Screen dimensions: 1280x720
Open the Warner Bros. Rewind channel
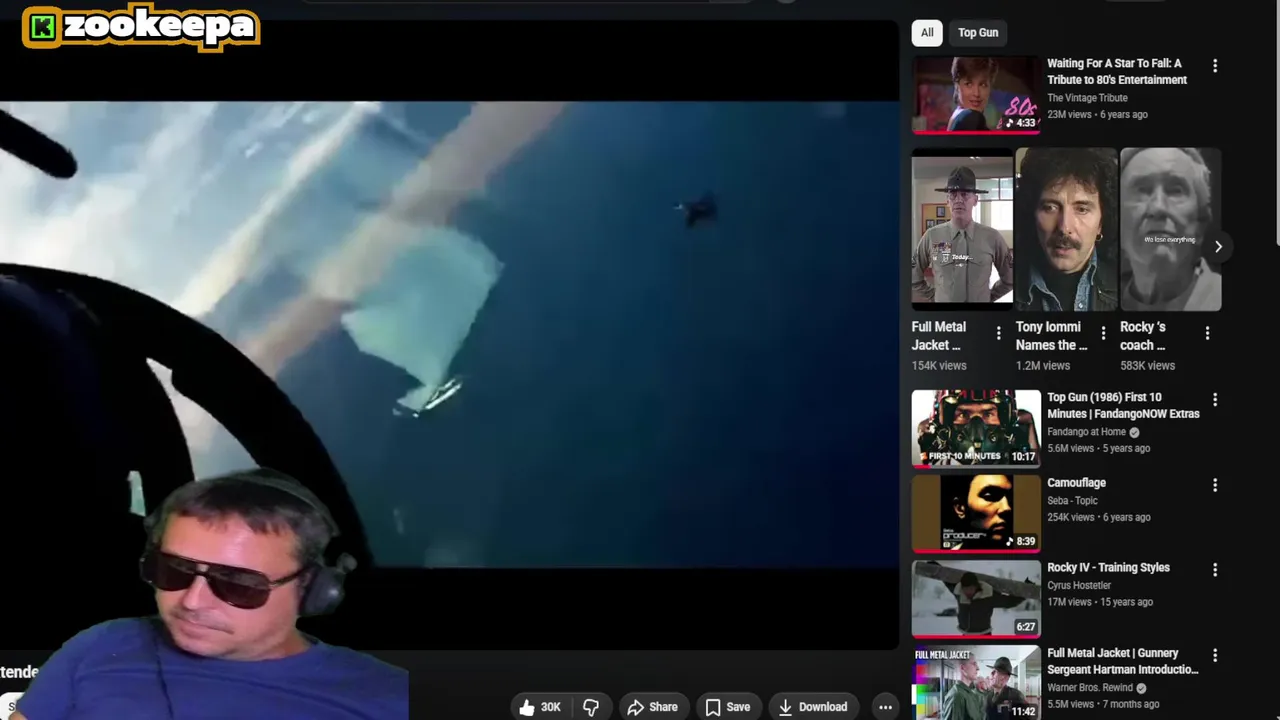tap(1090, 688)
